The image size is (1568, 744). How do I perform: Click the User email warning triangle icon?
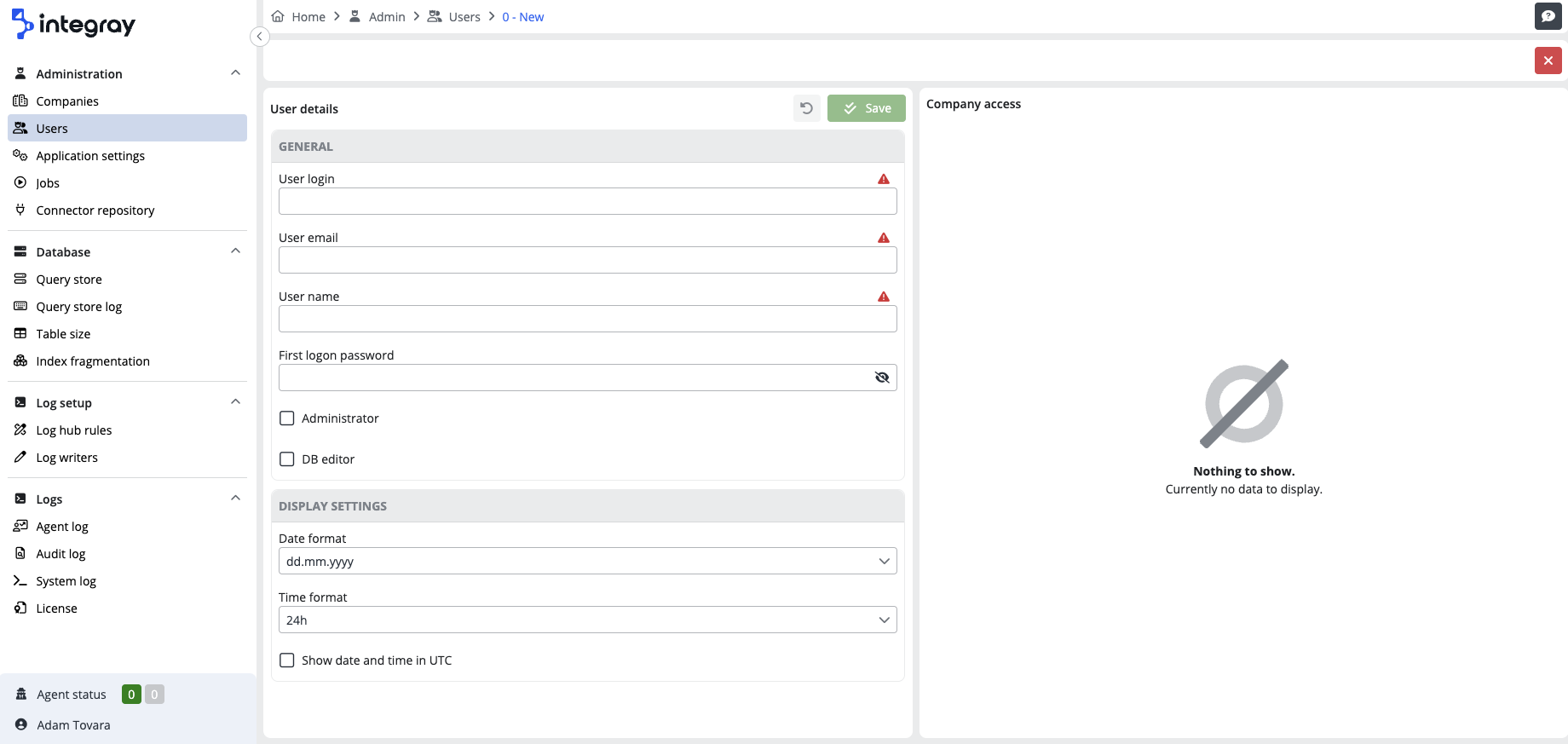click(x=884, y=238)
